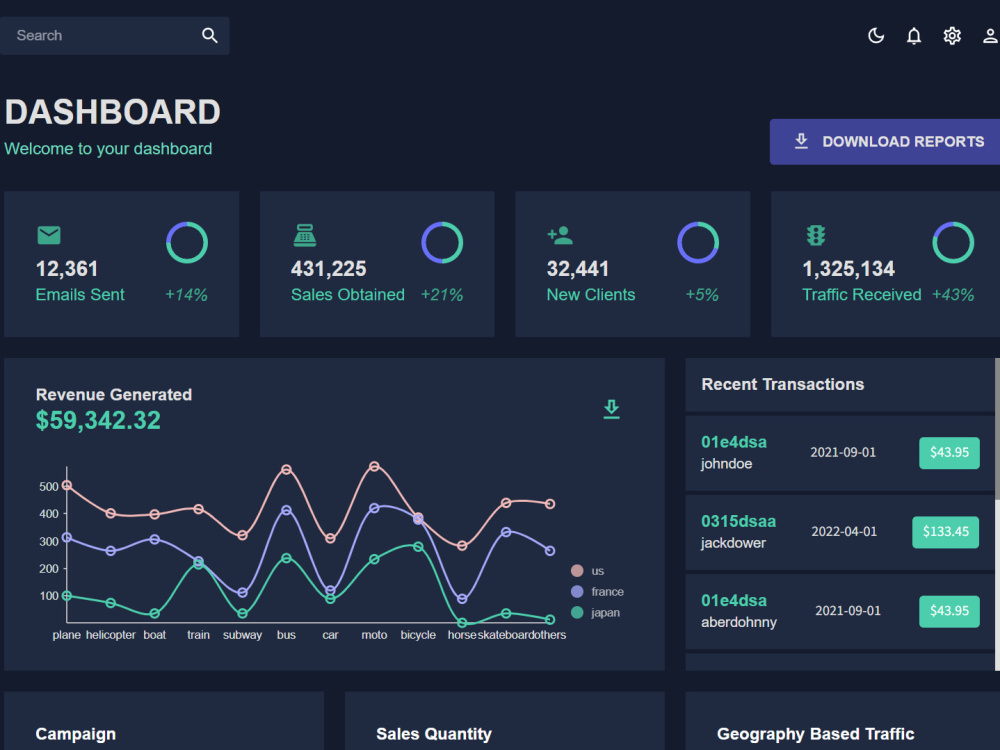Viewport: 1000px width, 750px height.
Task: Click the Recent Transactions scrollbar
Action: point(997,429)
